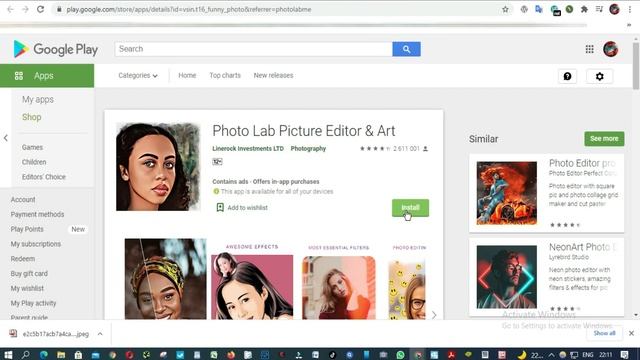Image resolution: width=640 pixels, height=360 pixels.
Task: Open the Settings gear icon
Action: 600,76
